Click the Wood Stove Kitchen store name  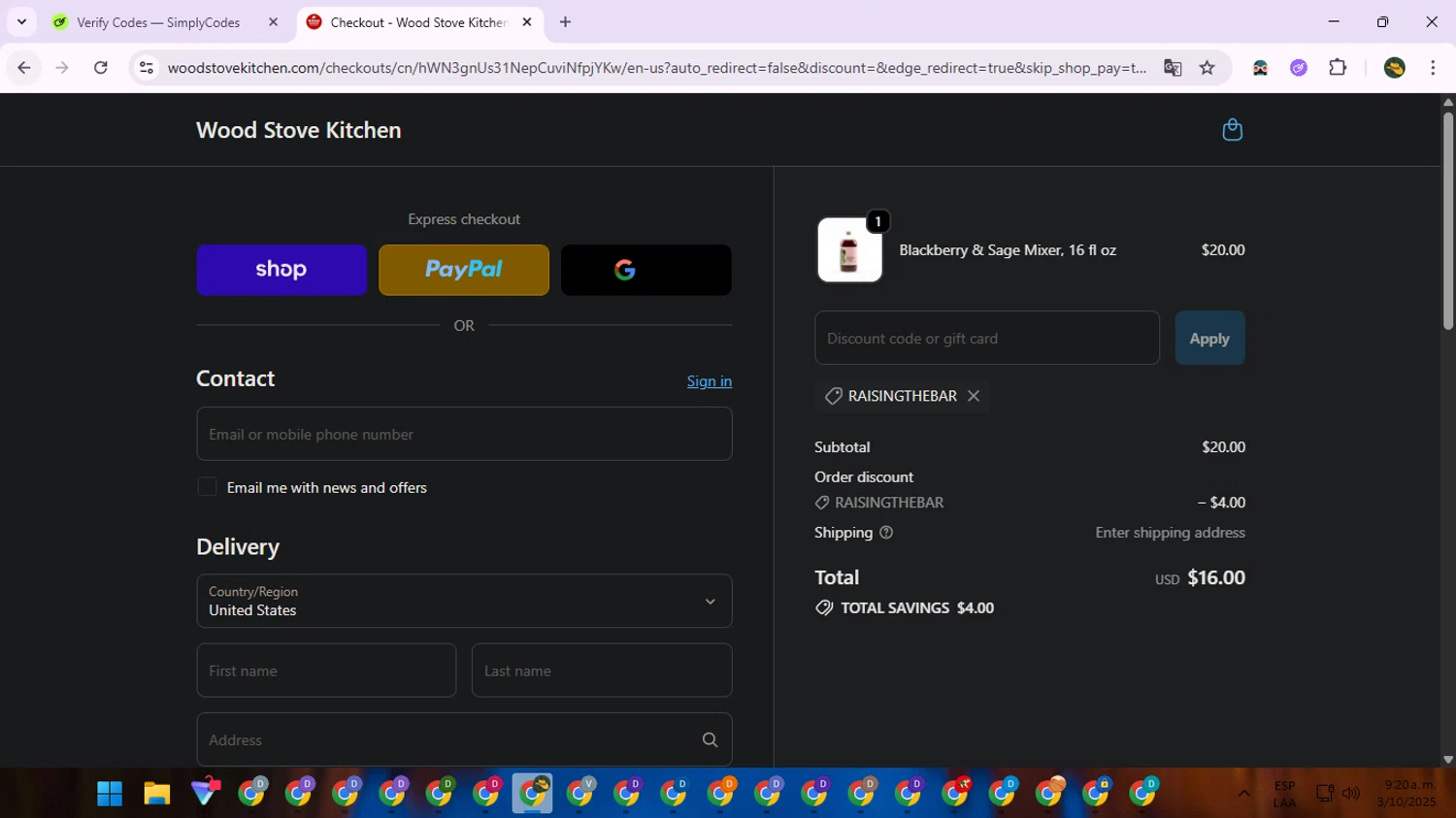tap(299, 130)
